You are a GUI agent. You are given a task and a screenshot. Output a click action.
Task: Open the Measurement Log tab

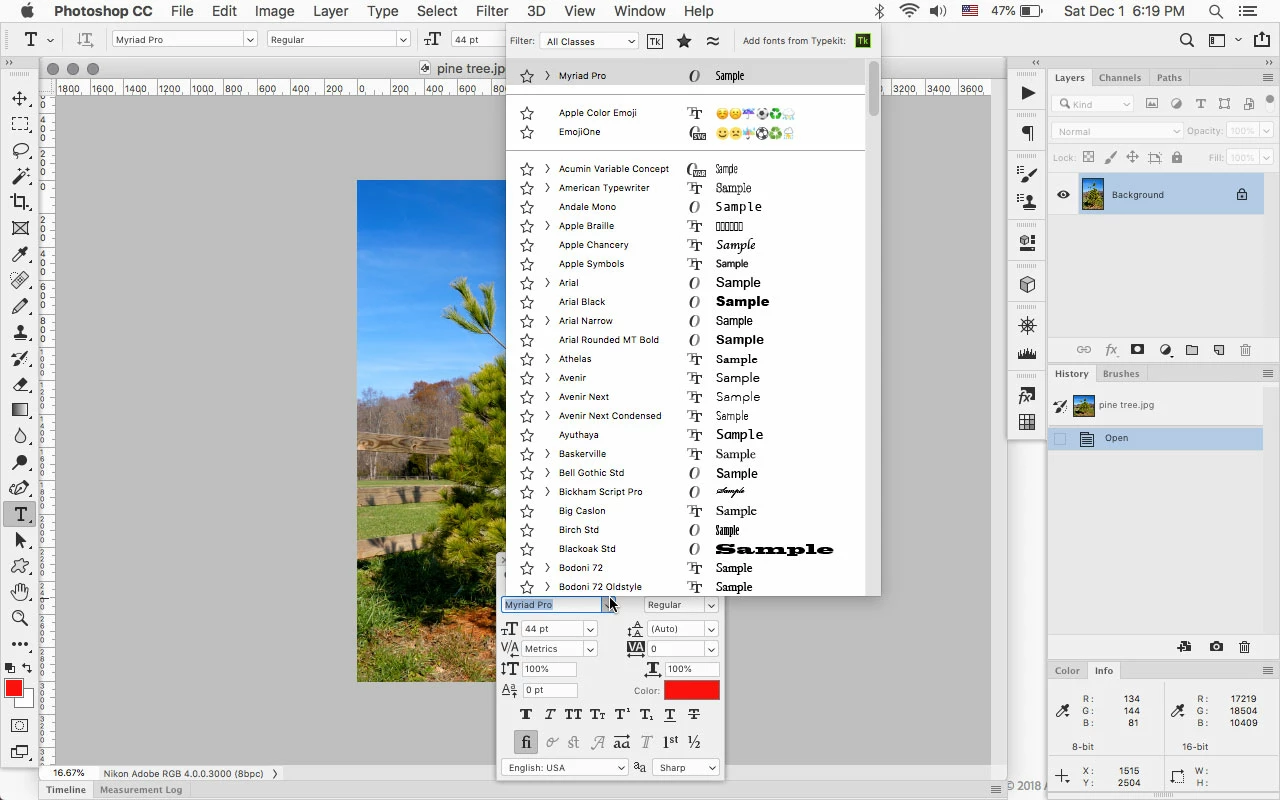coord(140,790)
